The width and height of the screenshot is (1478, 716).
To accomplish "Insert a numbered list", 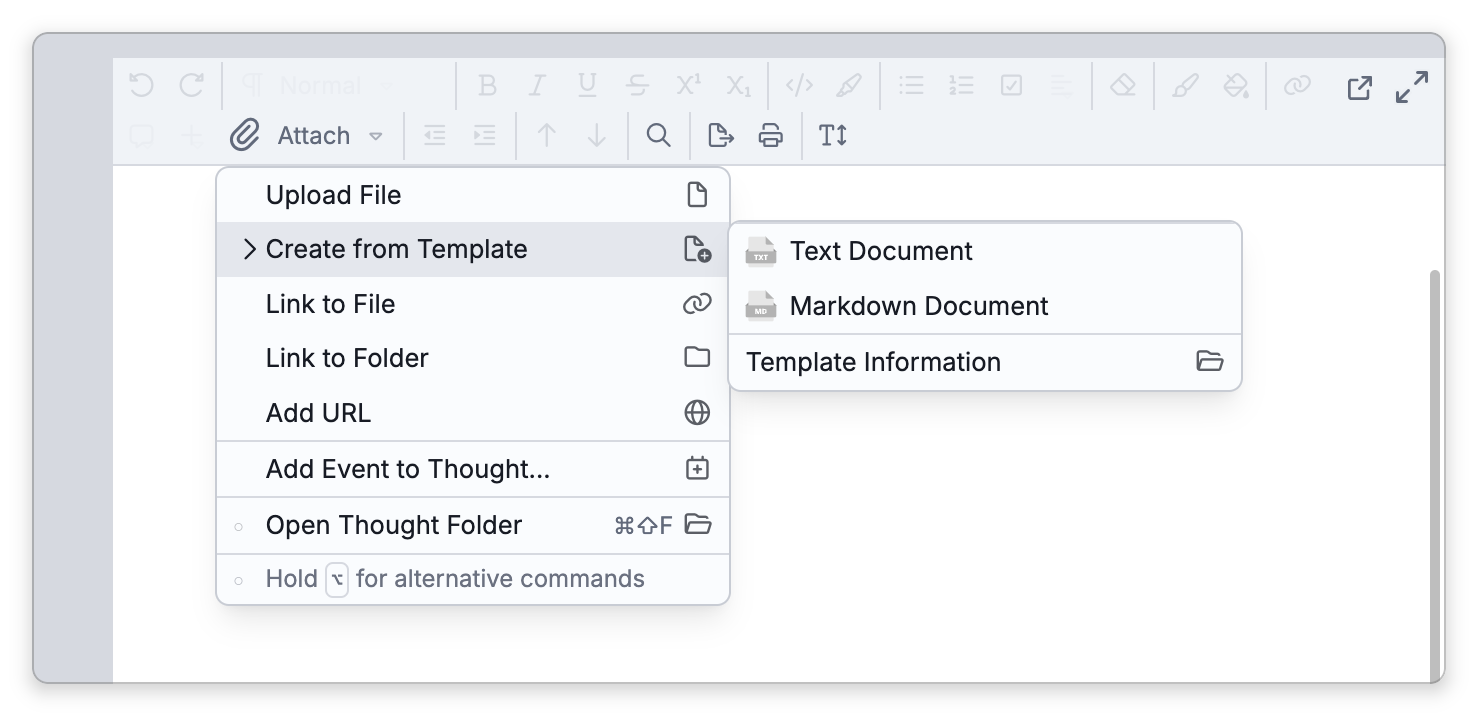I will 961,86.
